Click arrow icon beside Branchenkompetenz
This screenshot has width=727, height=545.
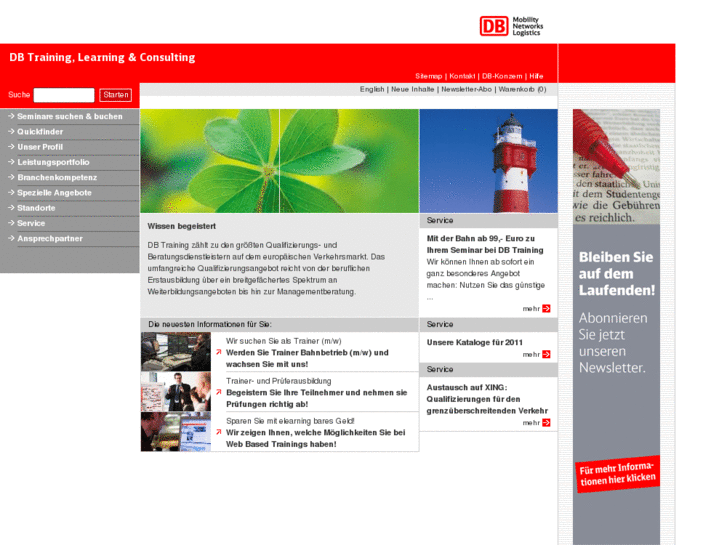tap(11, 178)
